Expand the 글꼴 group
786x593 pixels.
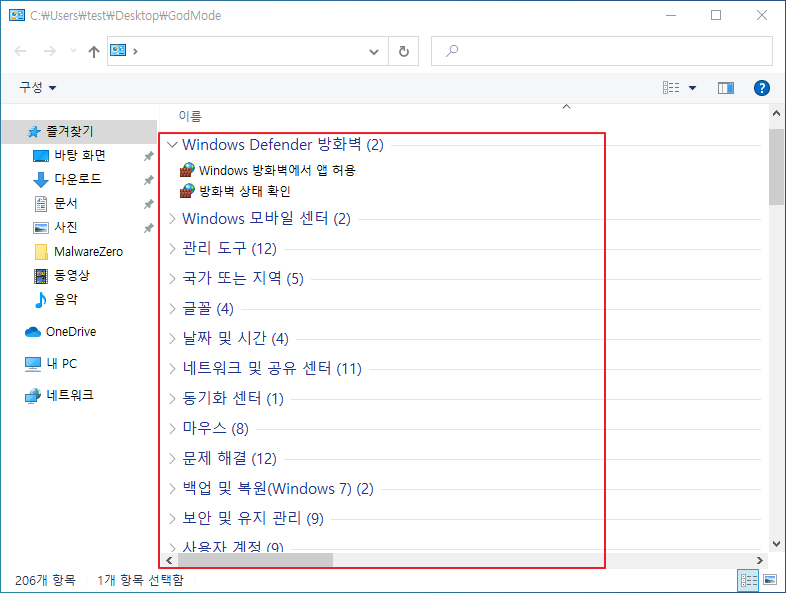coord(172,309)
